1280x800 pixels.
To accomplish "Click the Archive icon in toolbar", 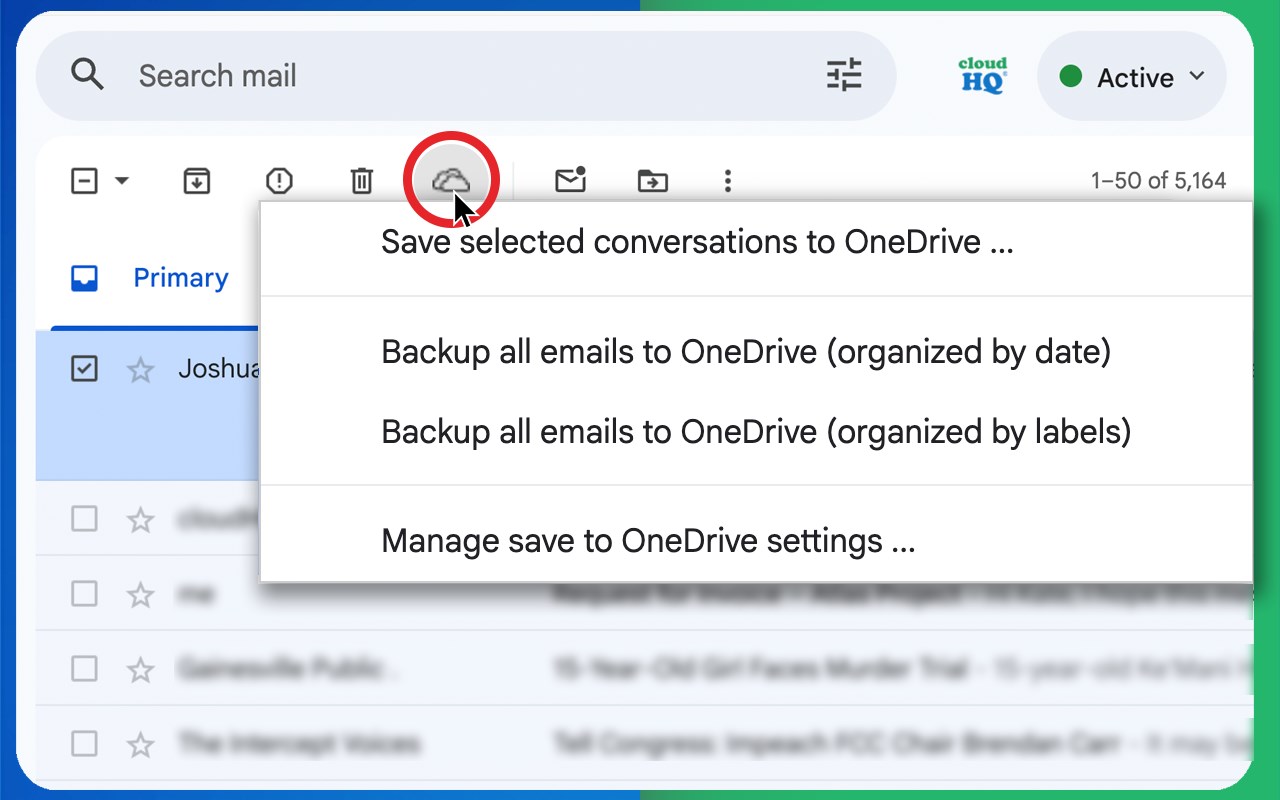I will [x=196, y=181].
